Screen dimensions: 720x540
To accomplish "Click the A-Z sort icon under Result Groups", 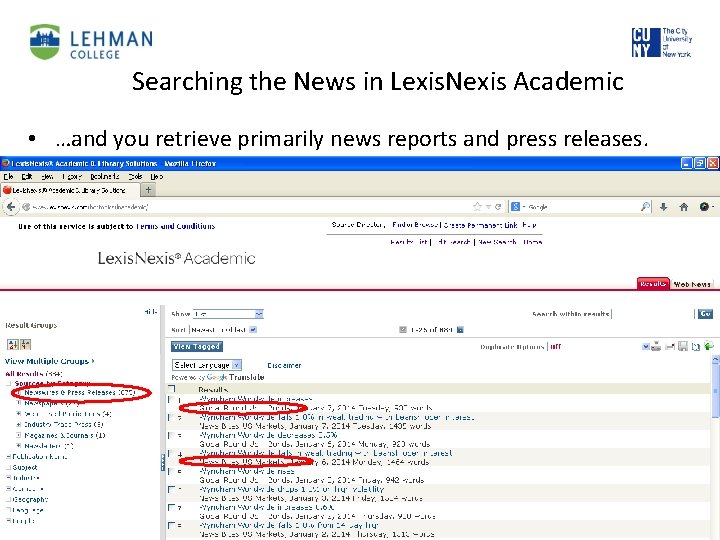I will (13, 344).
